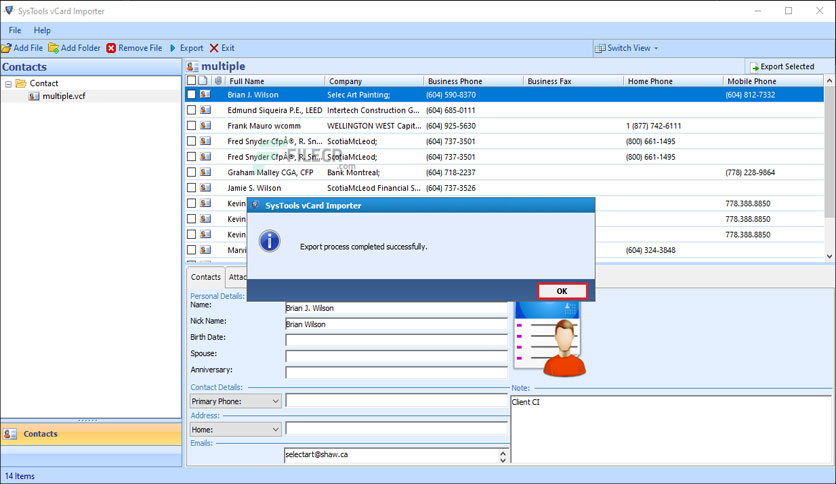The height and width of the screenshot is (484, 836).
Task: Click down arrow of contact list scrollbar
Action: (830, 256)
